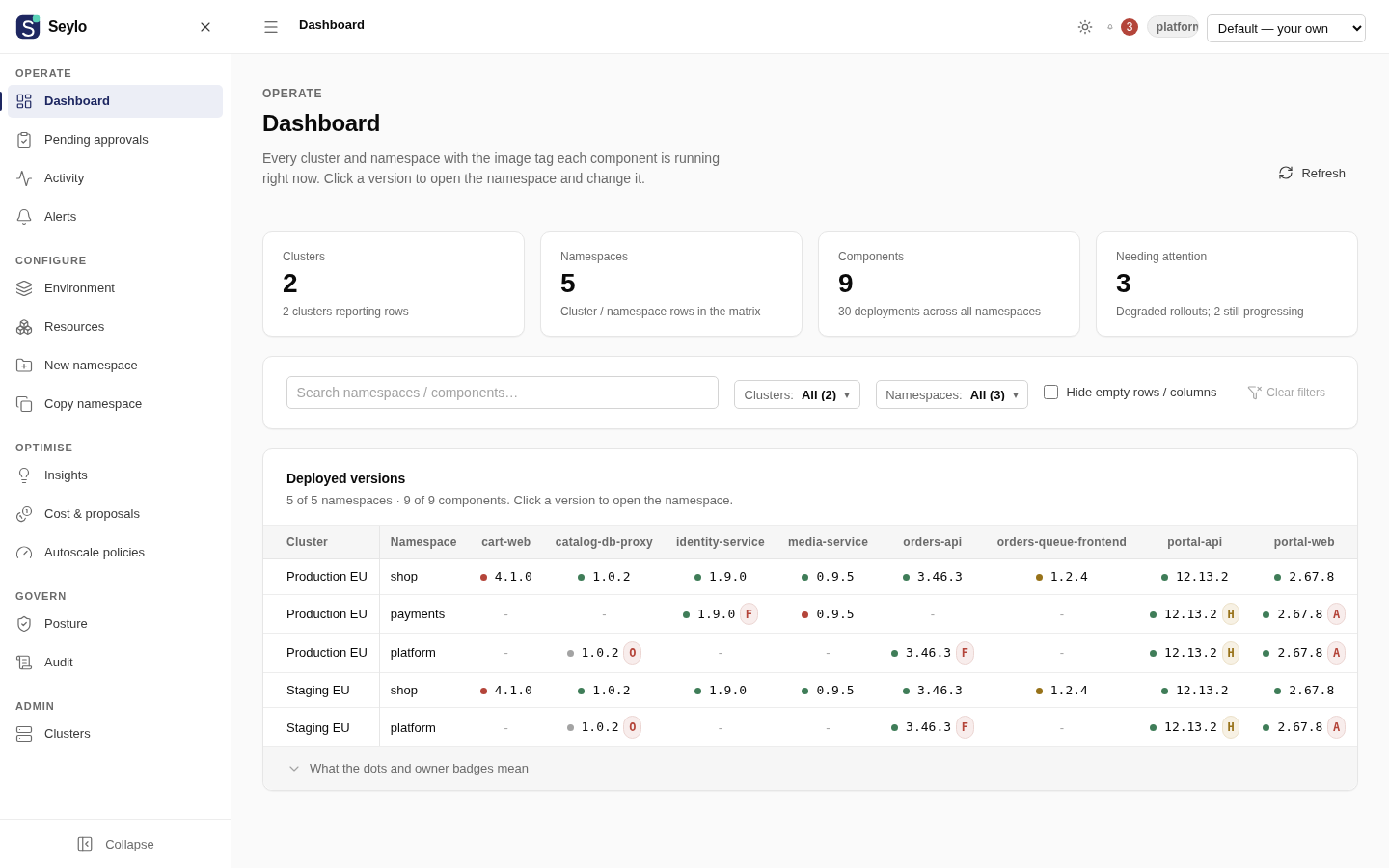Open orders-queue-frontend 1.2.4 in Production EU shop
The width and height of the screenshot is (1389, 868).
(1062, 577)
